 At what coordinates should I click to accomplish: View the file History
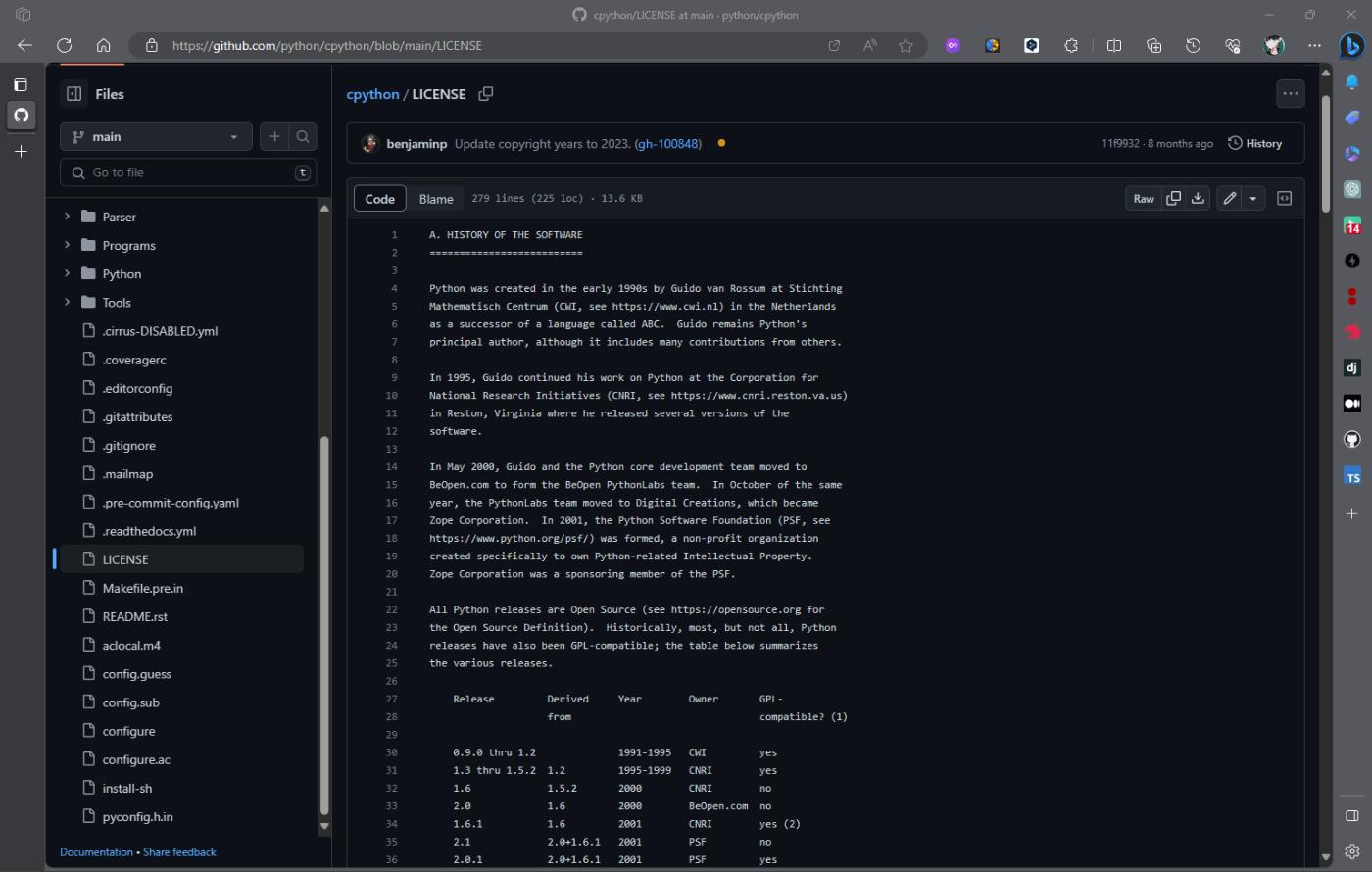click(1255, 143)
